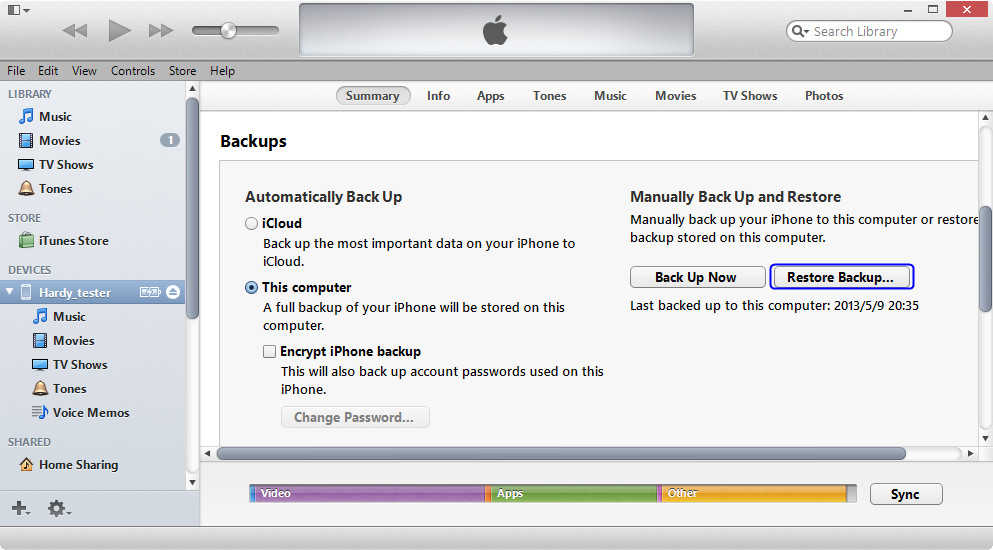The width and height of the screenshot is (993, 550).
Task: Open the window menu icon at top-left
Action: click(x=18, y=10)
